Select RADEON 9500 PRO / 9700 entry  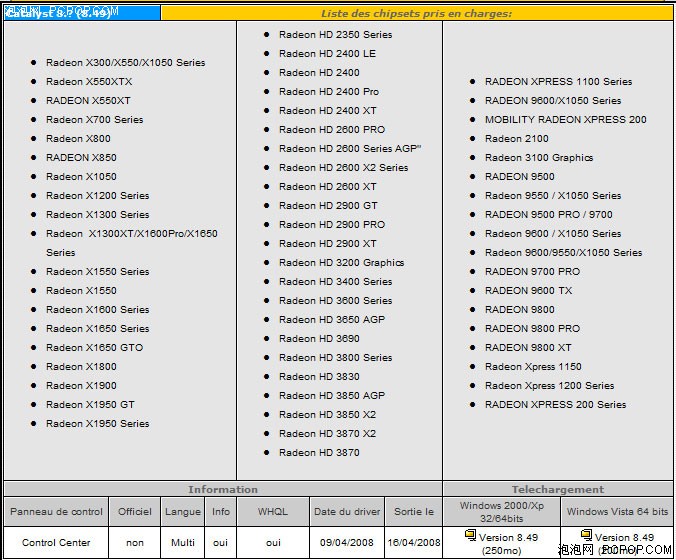(548, 214)
